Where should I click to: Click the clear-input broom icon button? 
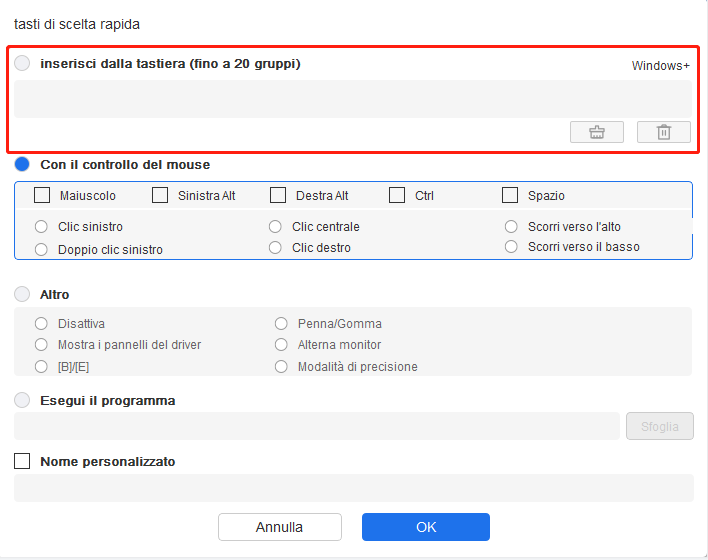pyautogui.click(x=596, y=132)
